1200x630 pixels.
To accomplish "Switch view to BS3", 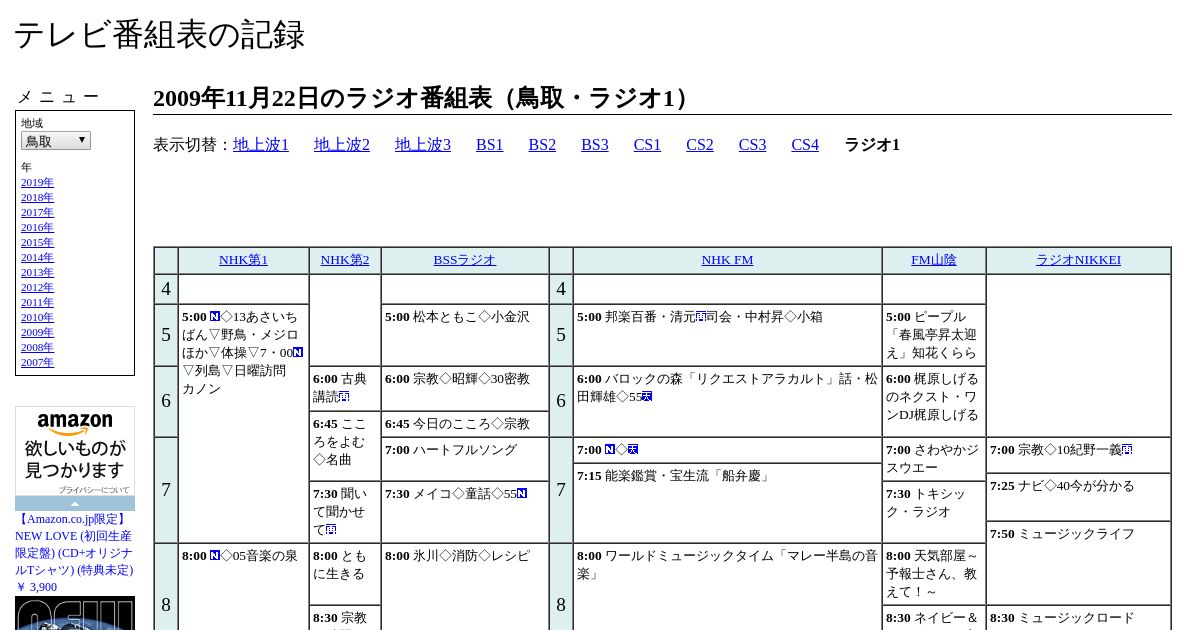I will [x=595, y=145].
